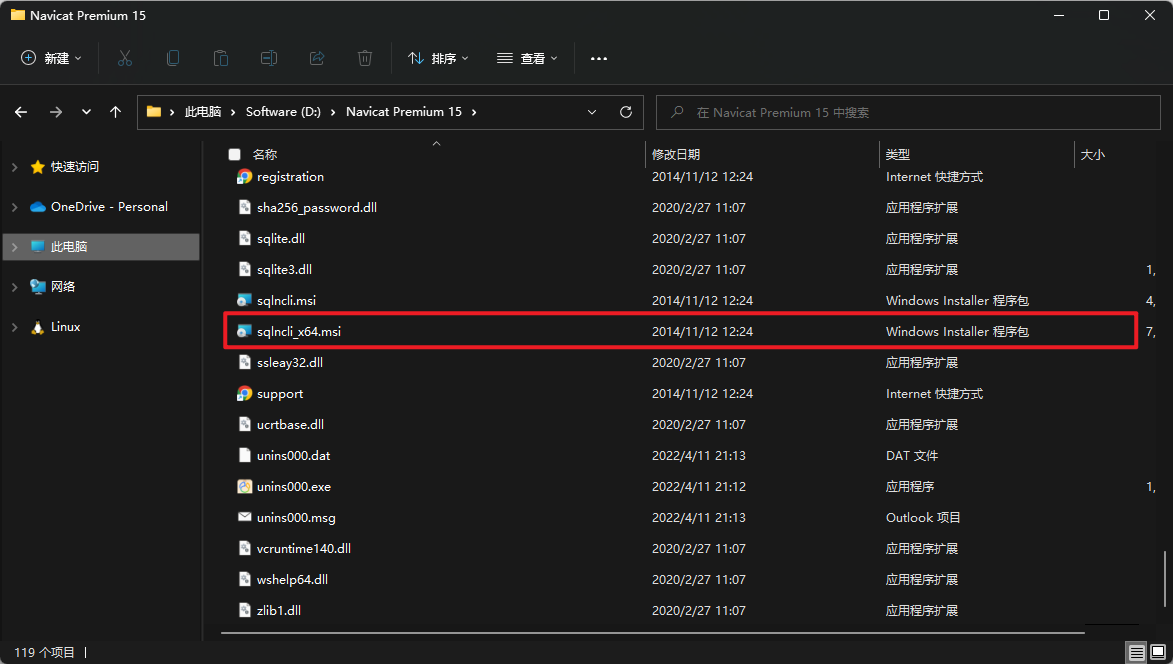
Task: Click the unins000.exe application icon
Action: tap(245, 486)
